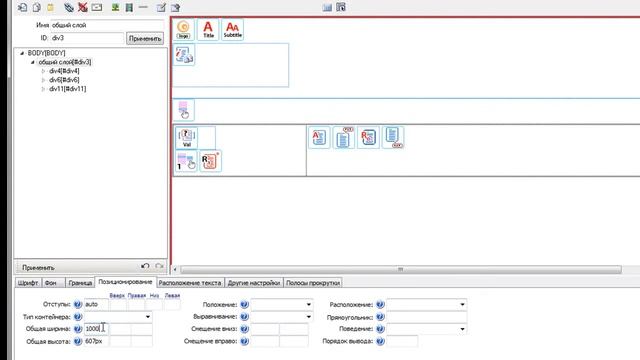Image resolution: width=640 pixels, height=360 pixels.
Task: Select the logo block in the canvas
Action: 184,30
